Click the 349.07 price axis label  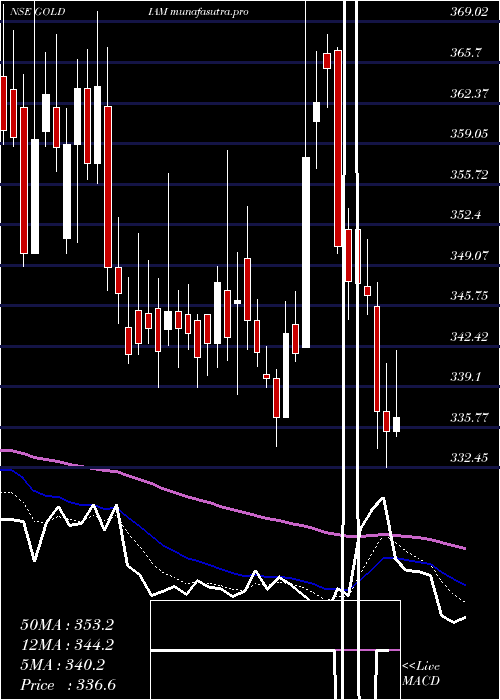(469, 256)
